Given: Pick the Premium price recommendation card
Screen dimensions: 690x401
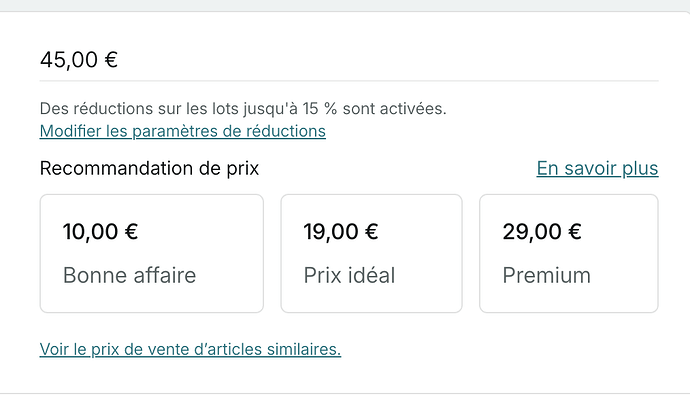Looking at the screenshot, I should (x=568, y=253).
